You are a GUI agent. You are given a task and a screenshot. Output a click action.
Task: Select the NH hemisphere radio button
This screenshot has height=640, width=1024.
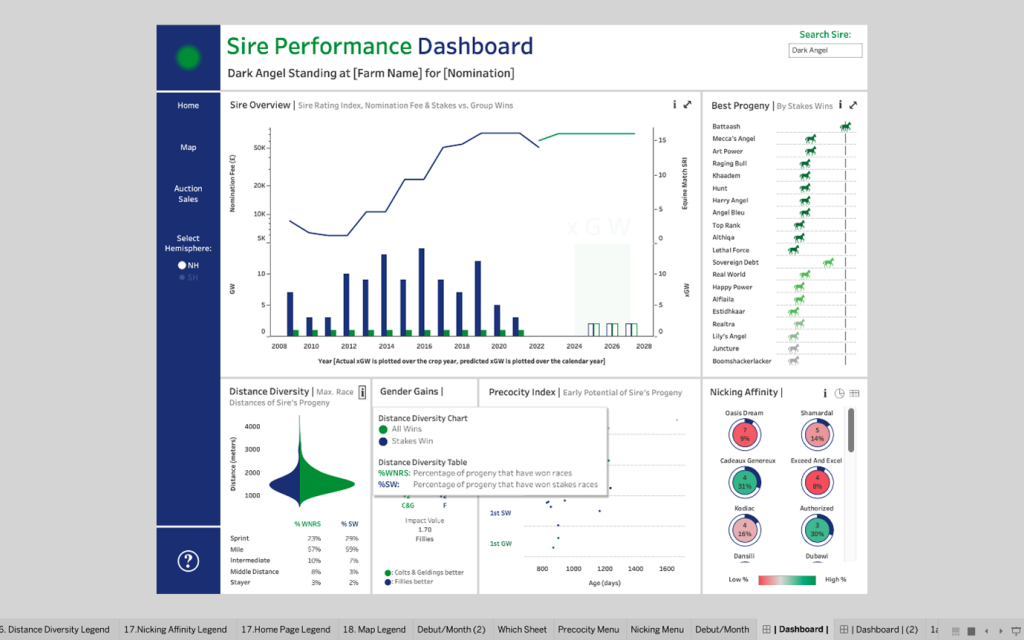point(182,265)
